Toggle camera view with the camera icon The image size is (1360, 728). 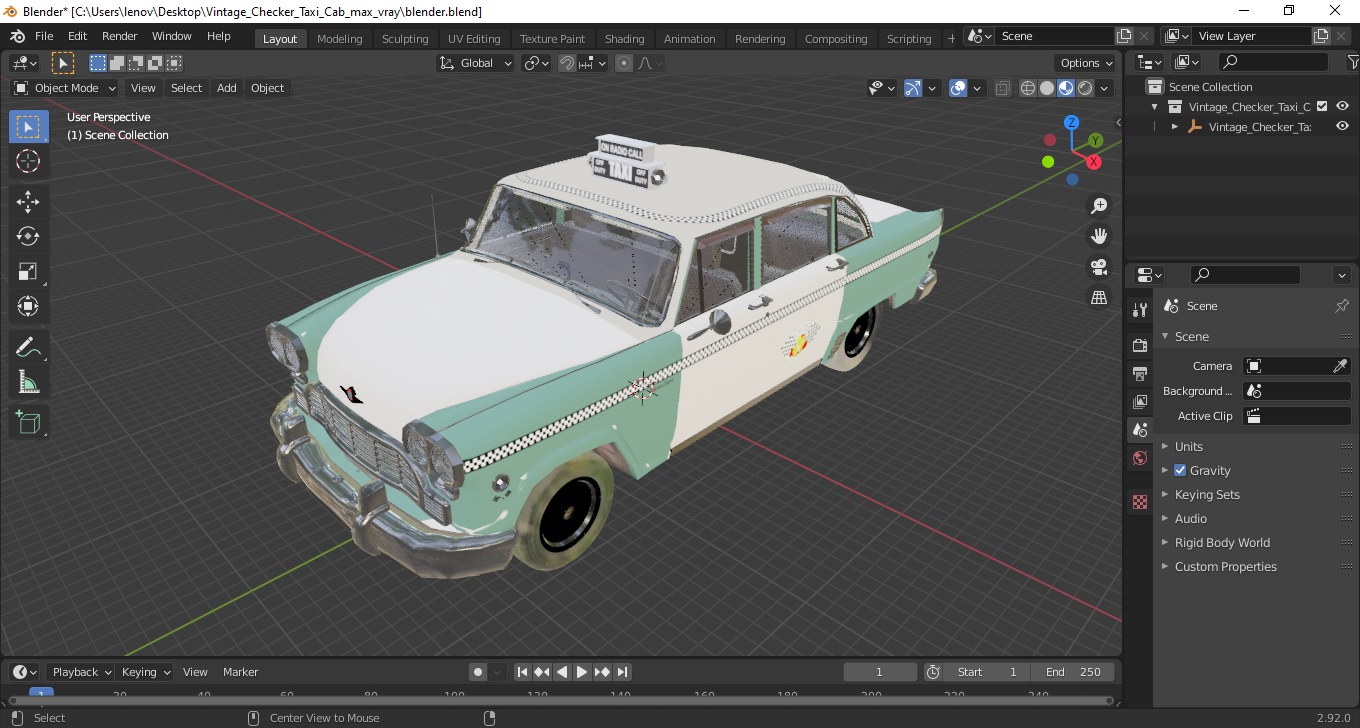pos(1099,267)
